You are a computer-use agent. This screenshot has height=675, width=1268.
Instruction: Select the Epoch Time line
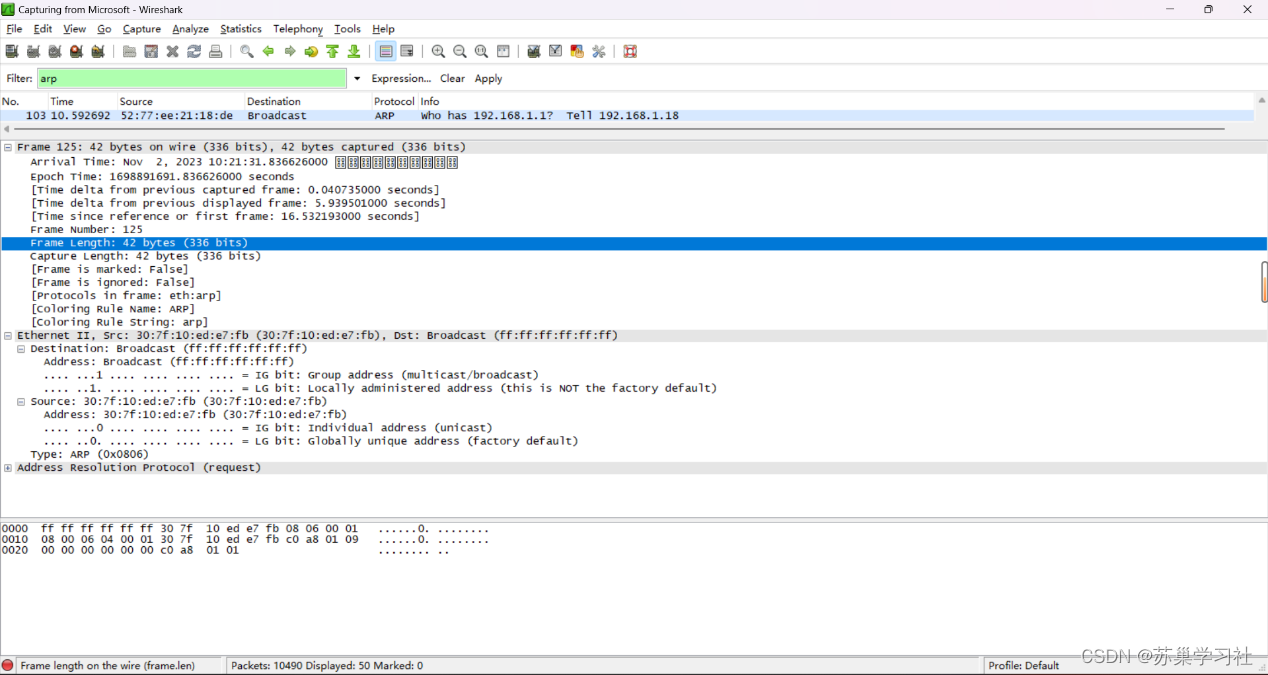[x=162, y=177]
